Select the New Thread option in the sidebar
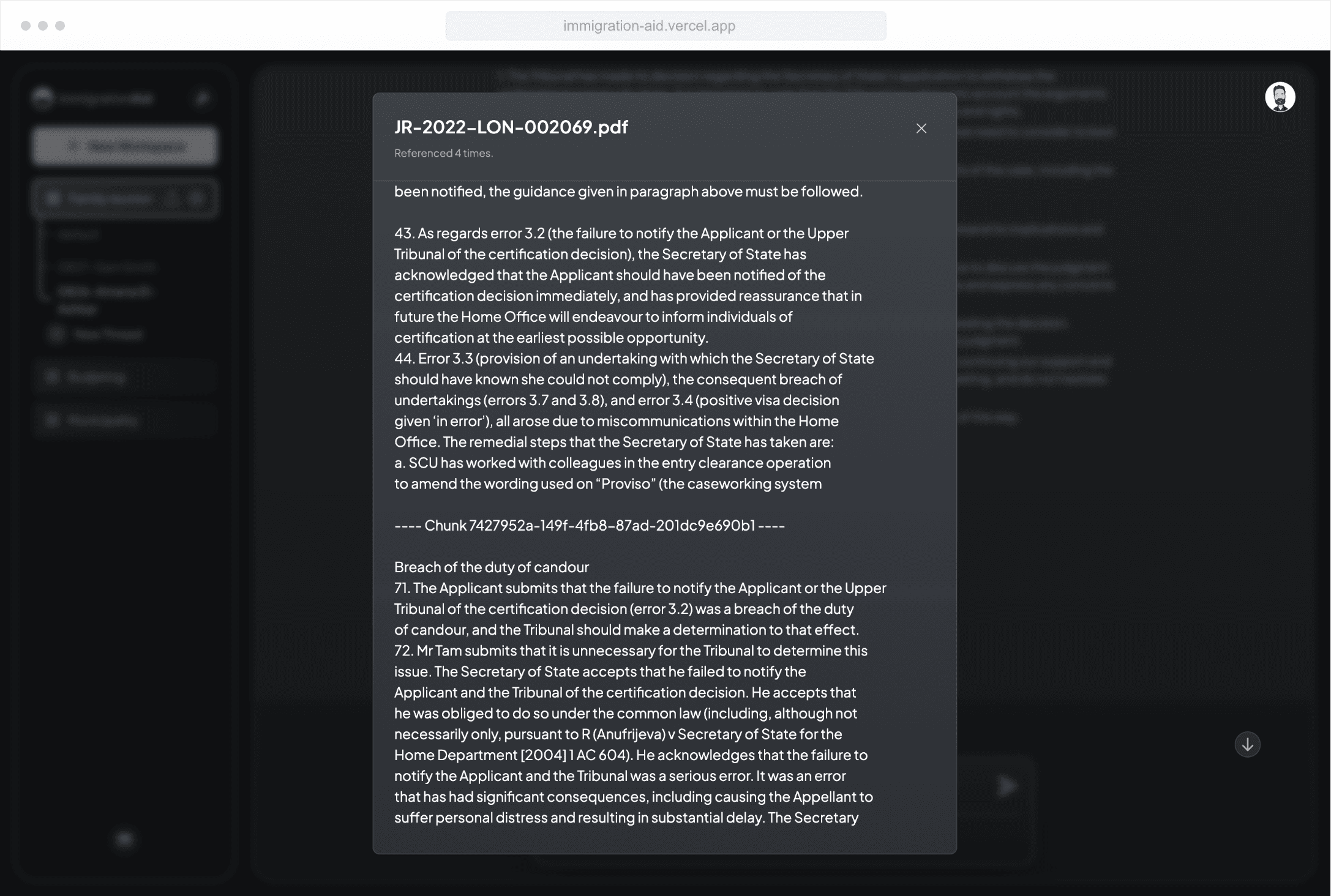Screen dimensions: 1331x896 [x=97, y=334]
